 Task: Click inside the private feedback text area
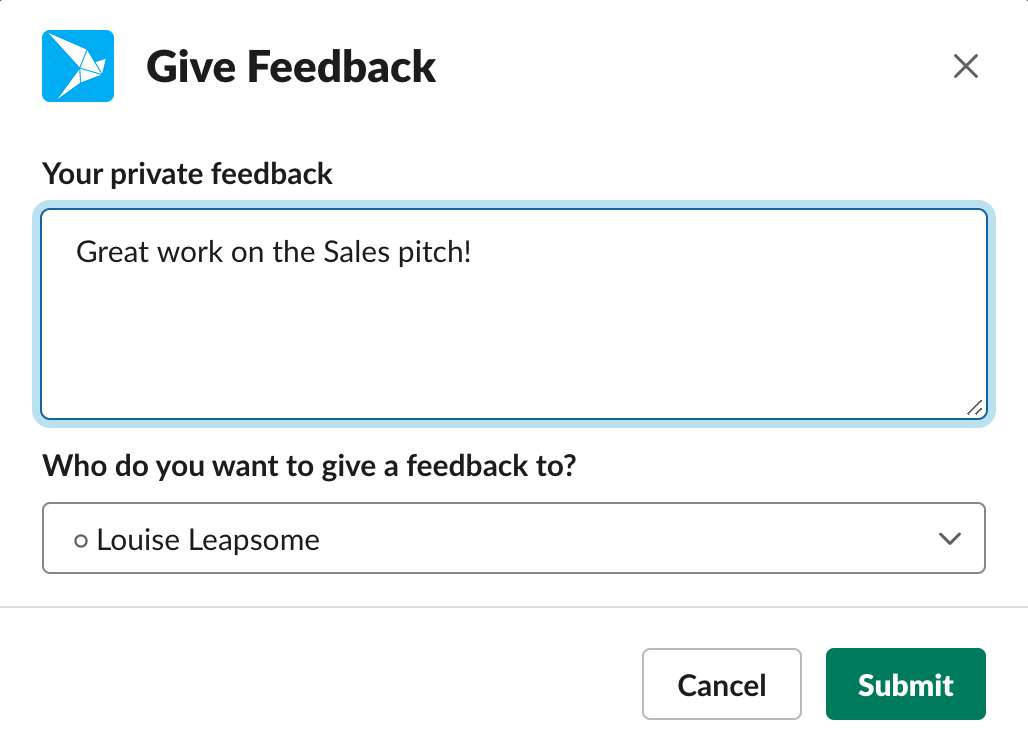tap(514, 314)
